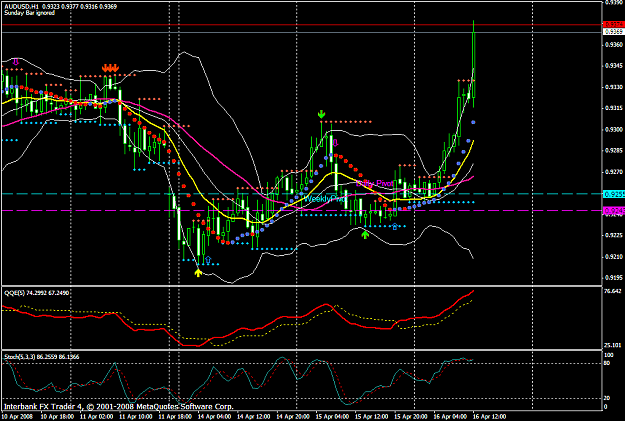Click the "10 Apr 18:00" time axis label
625x421 pixels.
click(x=57, y=417)
